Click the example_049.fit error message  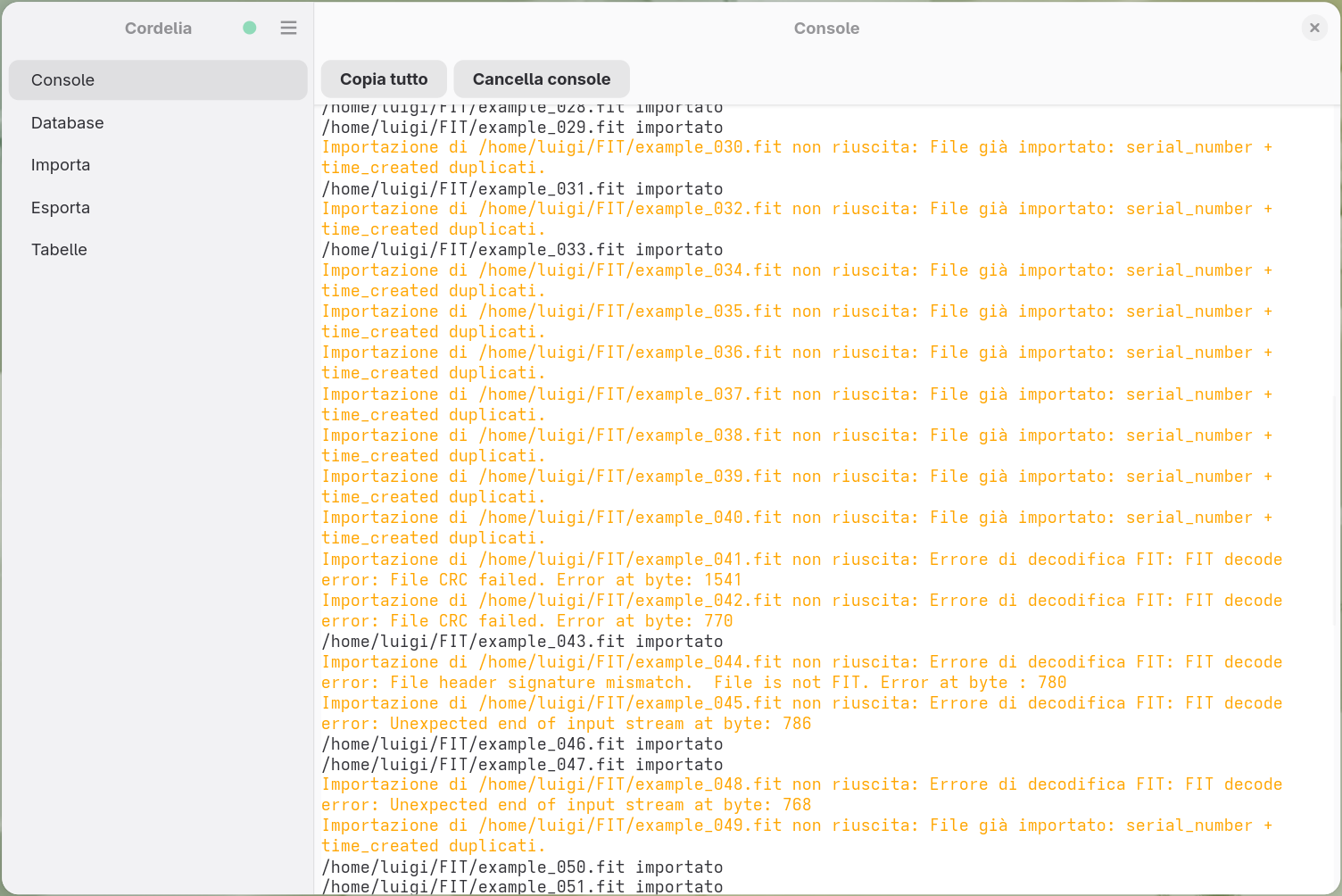(x=798, y=835)
